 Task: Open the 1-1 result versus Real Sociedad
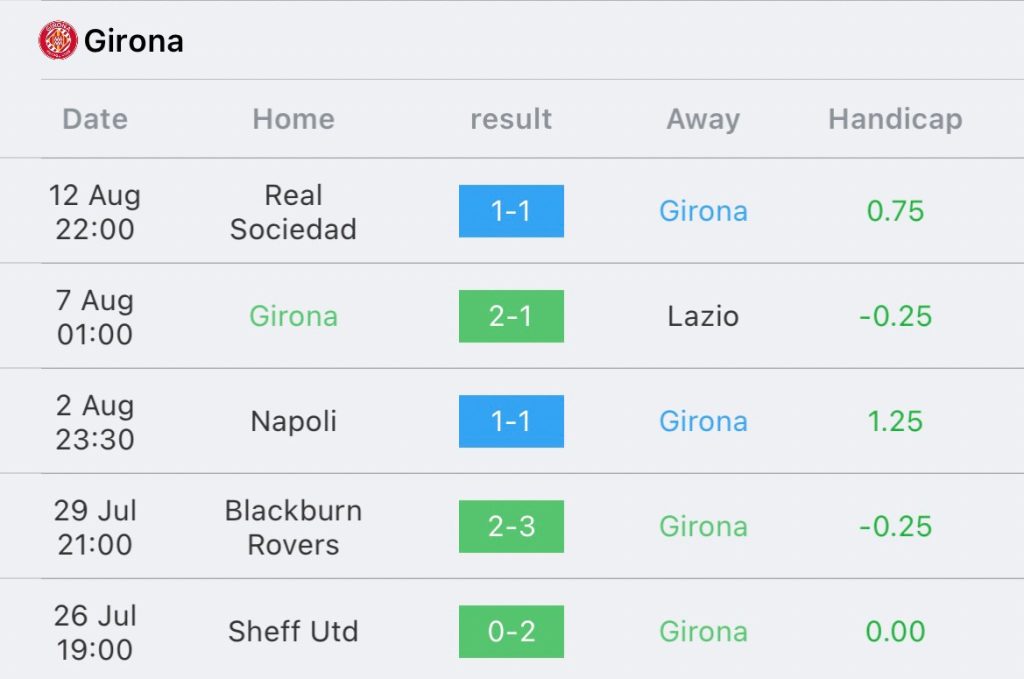point(511,211)
